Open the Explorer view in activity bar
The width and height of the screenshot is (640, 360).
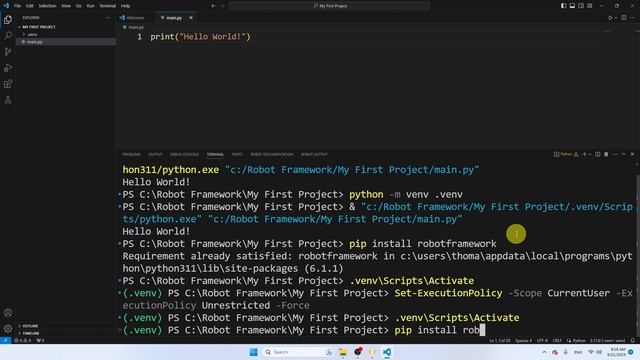[8, 20]
